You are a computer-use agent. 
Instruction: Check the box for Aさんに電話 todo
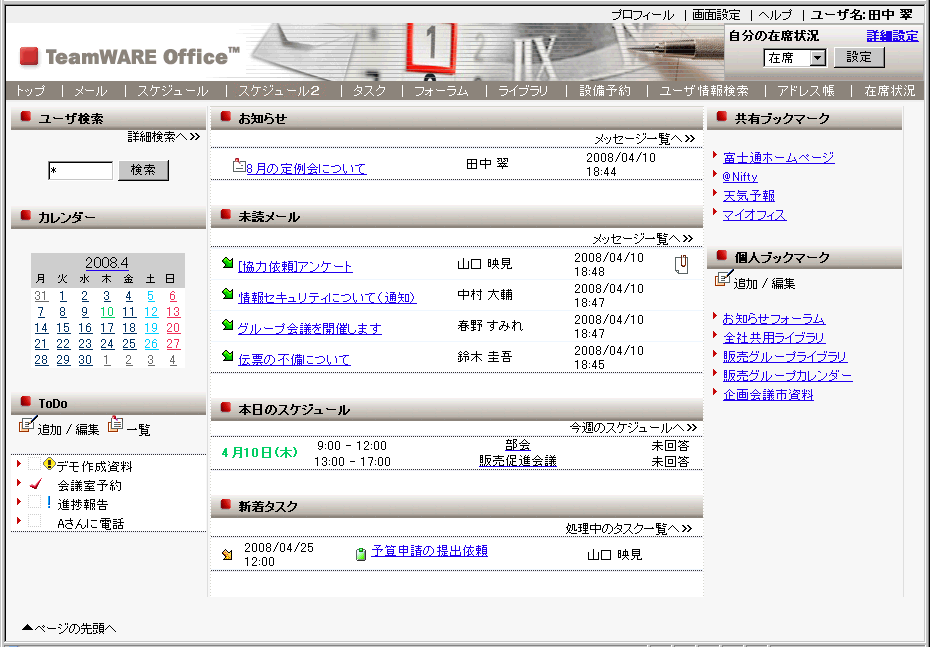coord(34,521)
